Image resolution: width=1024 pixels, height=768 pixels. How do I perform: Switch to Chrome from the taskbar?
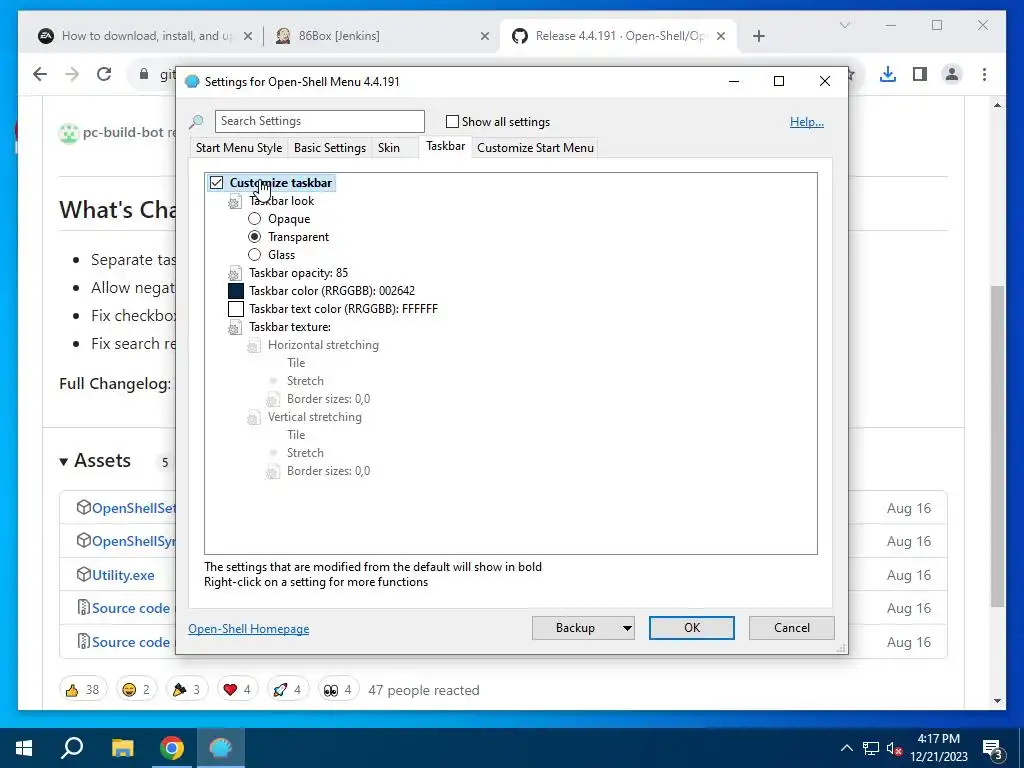pos(172,748)
